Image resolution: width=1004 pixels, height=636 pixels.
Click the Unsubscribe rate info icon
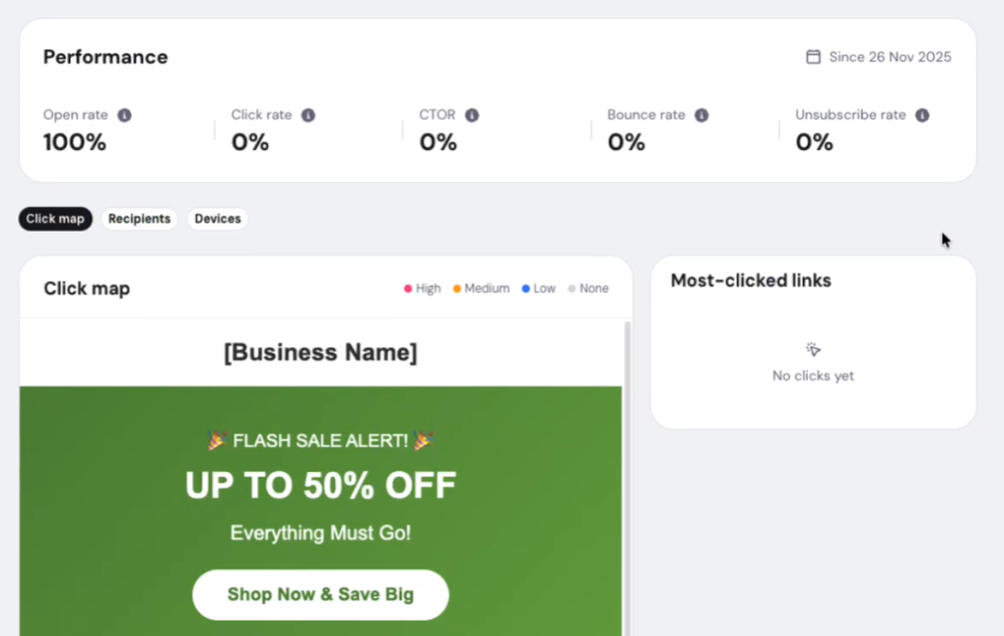[x=922, y=115]
